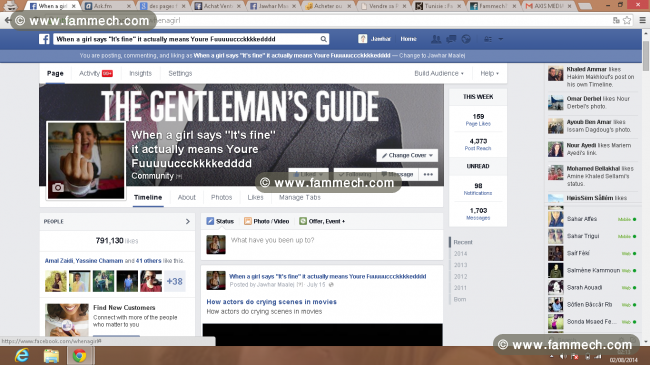The image size is (650, 365).
Task: Click Chrome back arrow
Action: coord(7,20)
